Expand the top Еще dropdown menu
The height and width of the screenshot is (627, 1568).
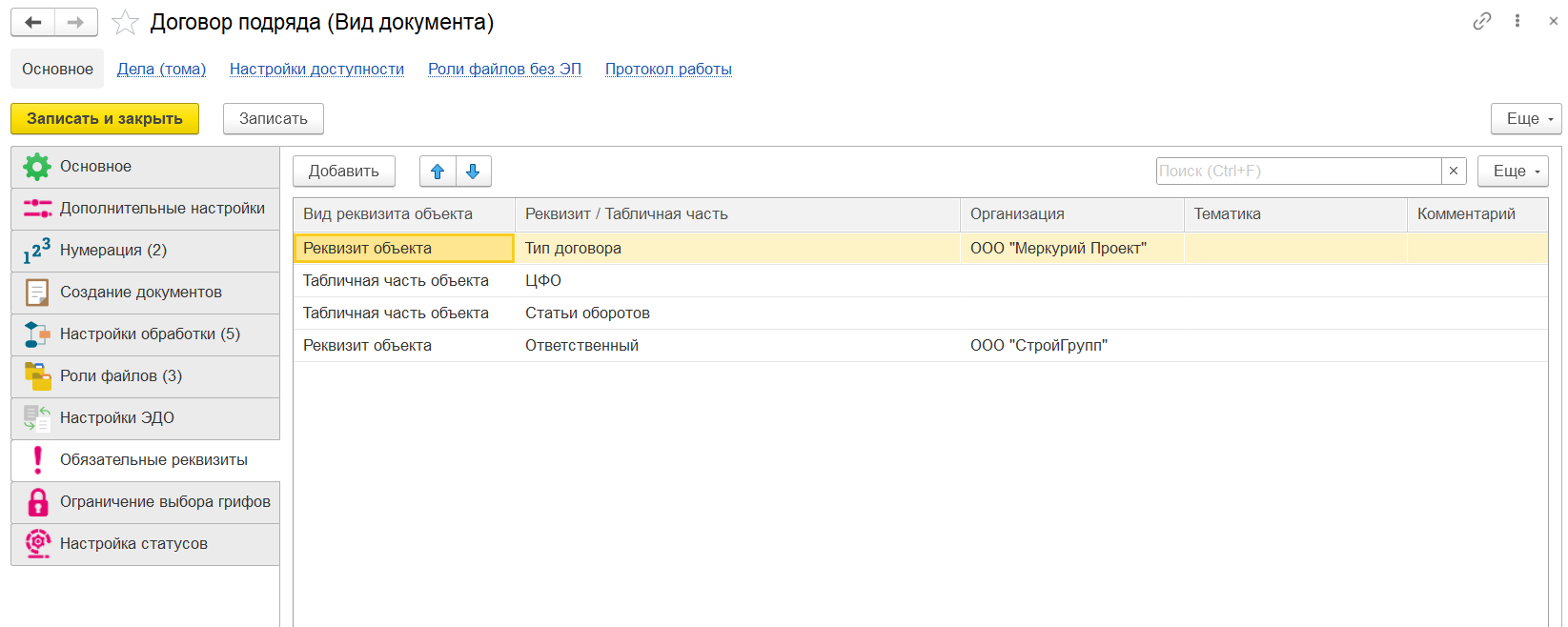tap(1526, 119)
